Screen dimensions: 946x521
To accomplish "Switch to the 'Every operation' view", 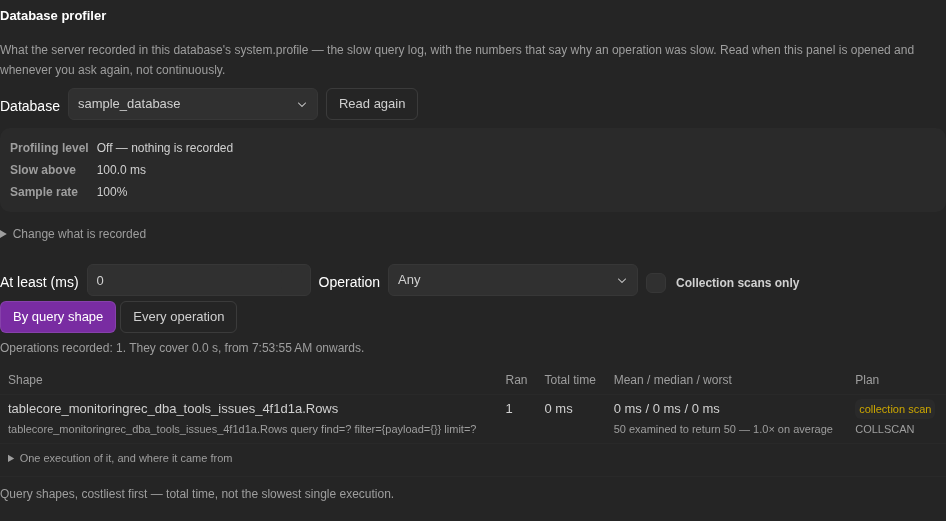I will [x=179, y=317].
